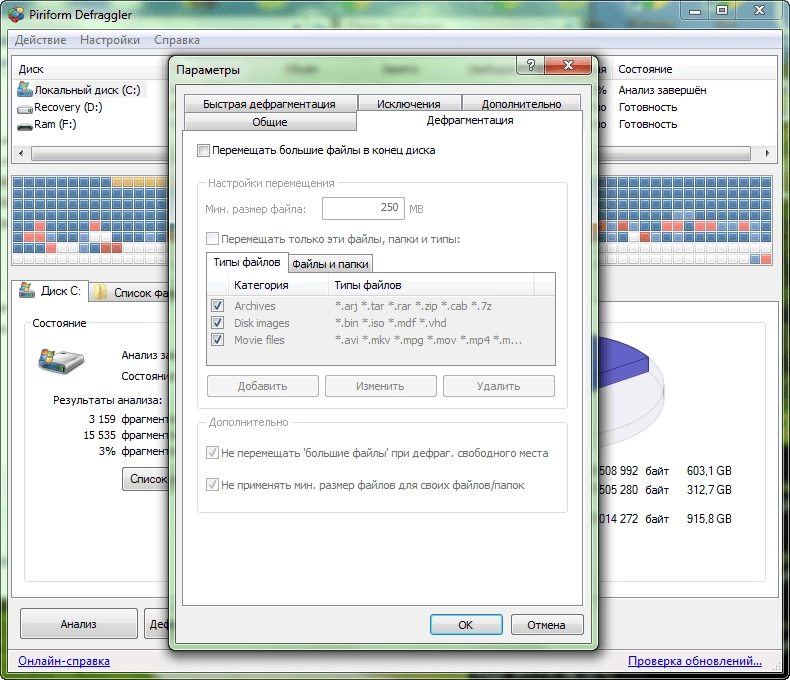Open the Быстрая дефрагментация tab

[x=270, y=103]
